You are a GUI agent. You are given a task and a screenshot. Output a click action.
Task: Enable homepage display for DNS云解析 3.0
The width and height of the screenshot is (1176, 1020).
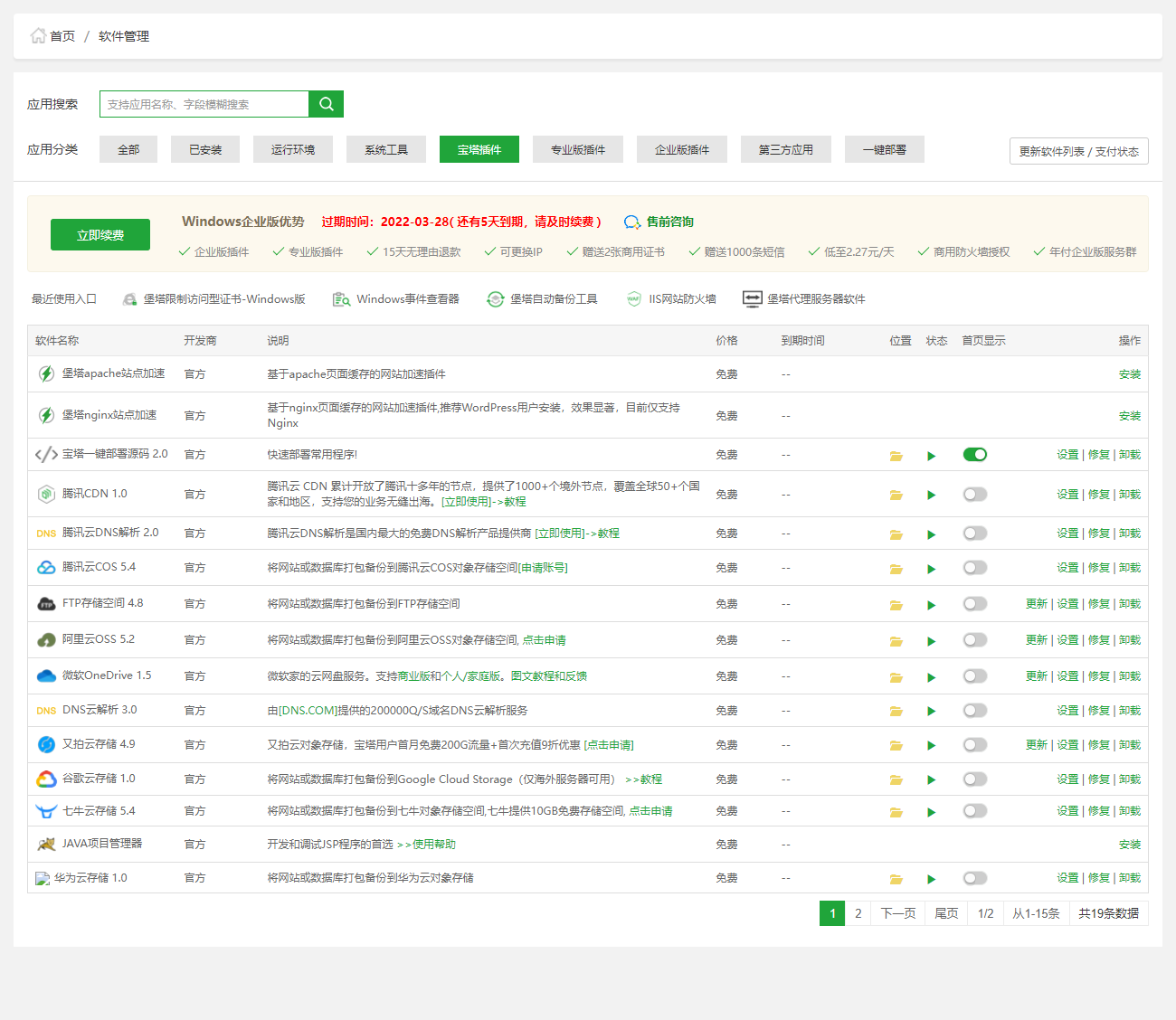pos(975,711)
